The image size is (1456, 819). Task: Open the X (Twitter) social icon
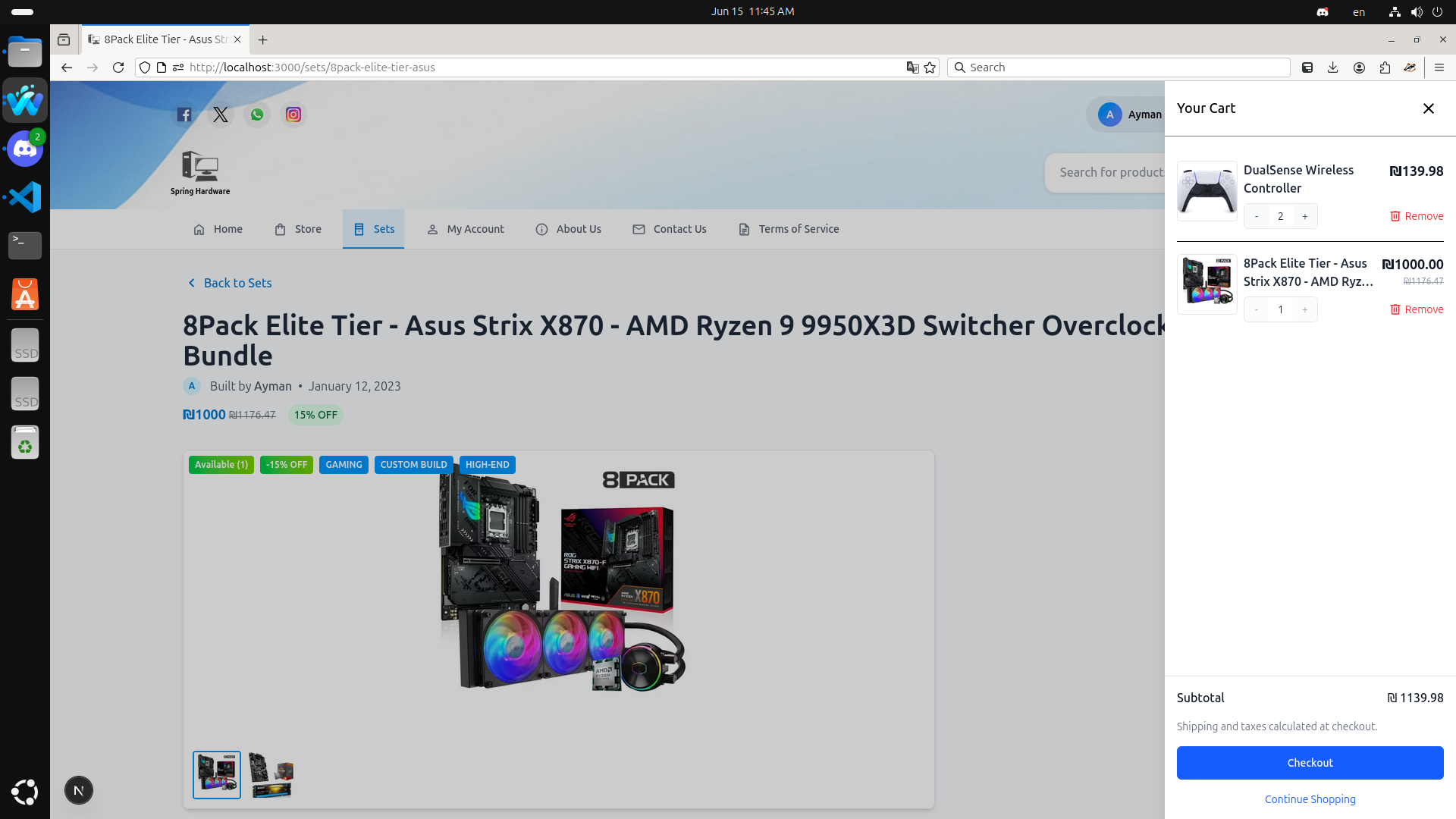[221, 115]
